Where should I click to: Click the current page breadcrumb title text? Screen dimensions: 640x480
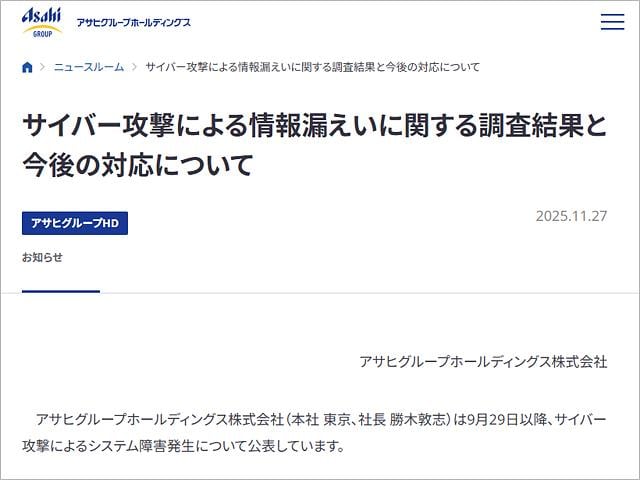tap(313, 67)
